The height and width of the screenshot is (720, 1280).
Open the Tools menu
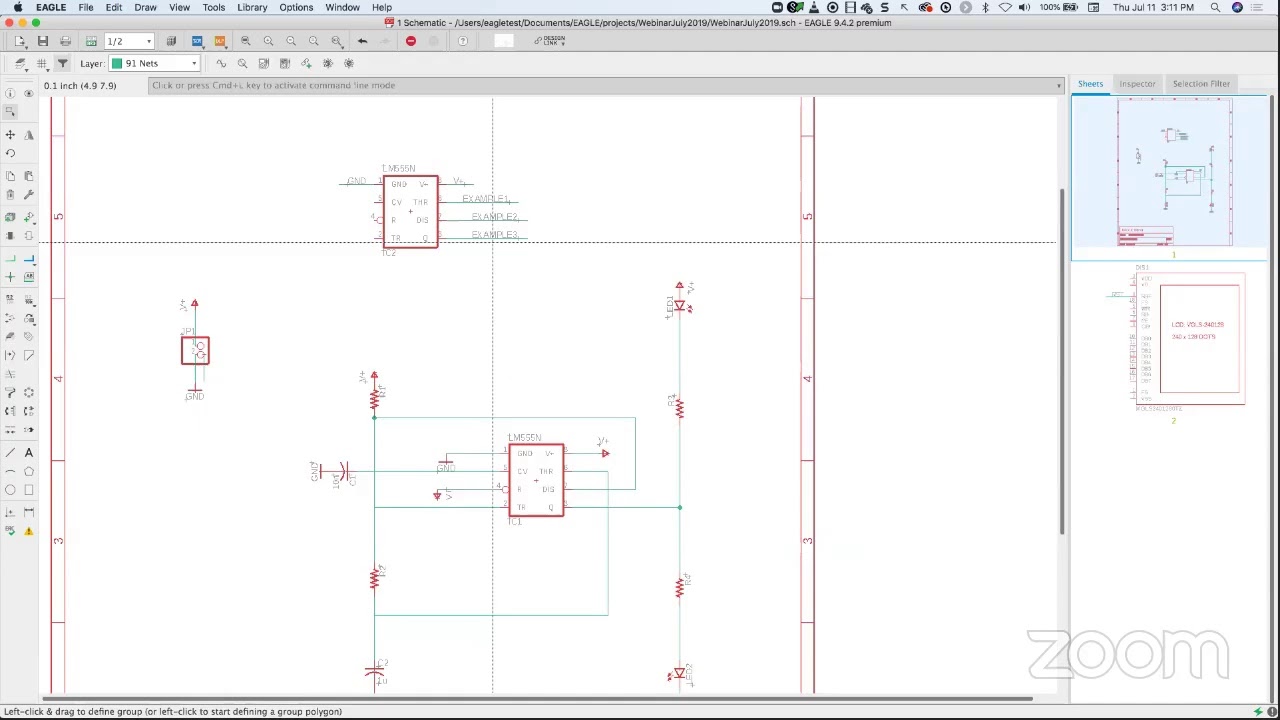pyautogui.click(x=214, y=7)
